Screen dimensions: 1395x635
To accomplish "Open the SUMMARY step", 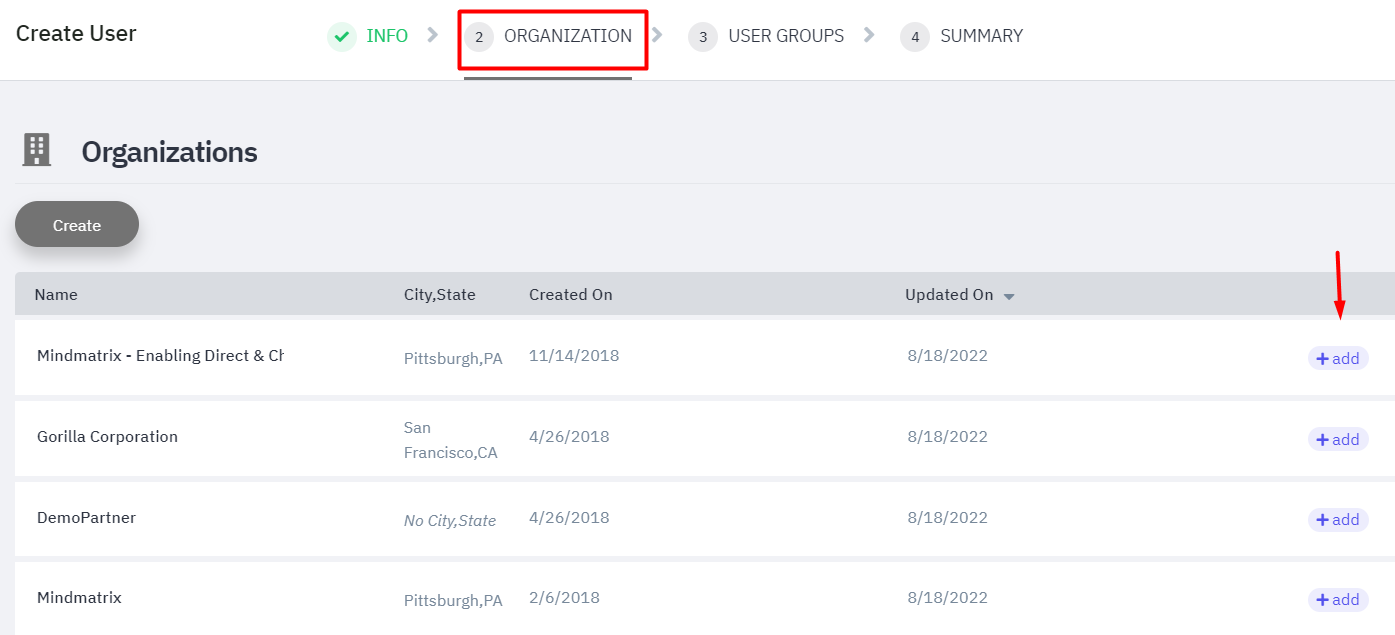I will click(981, 36).
